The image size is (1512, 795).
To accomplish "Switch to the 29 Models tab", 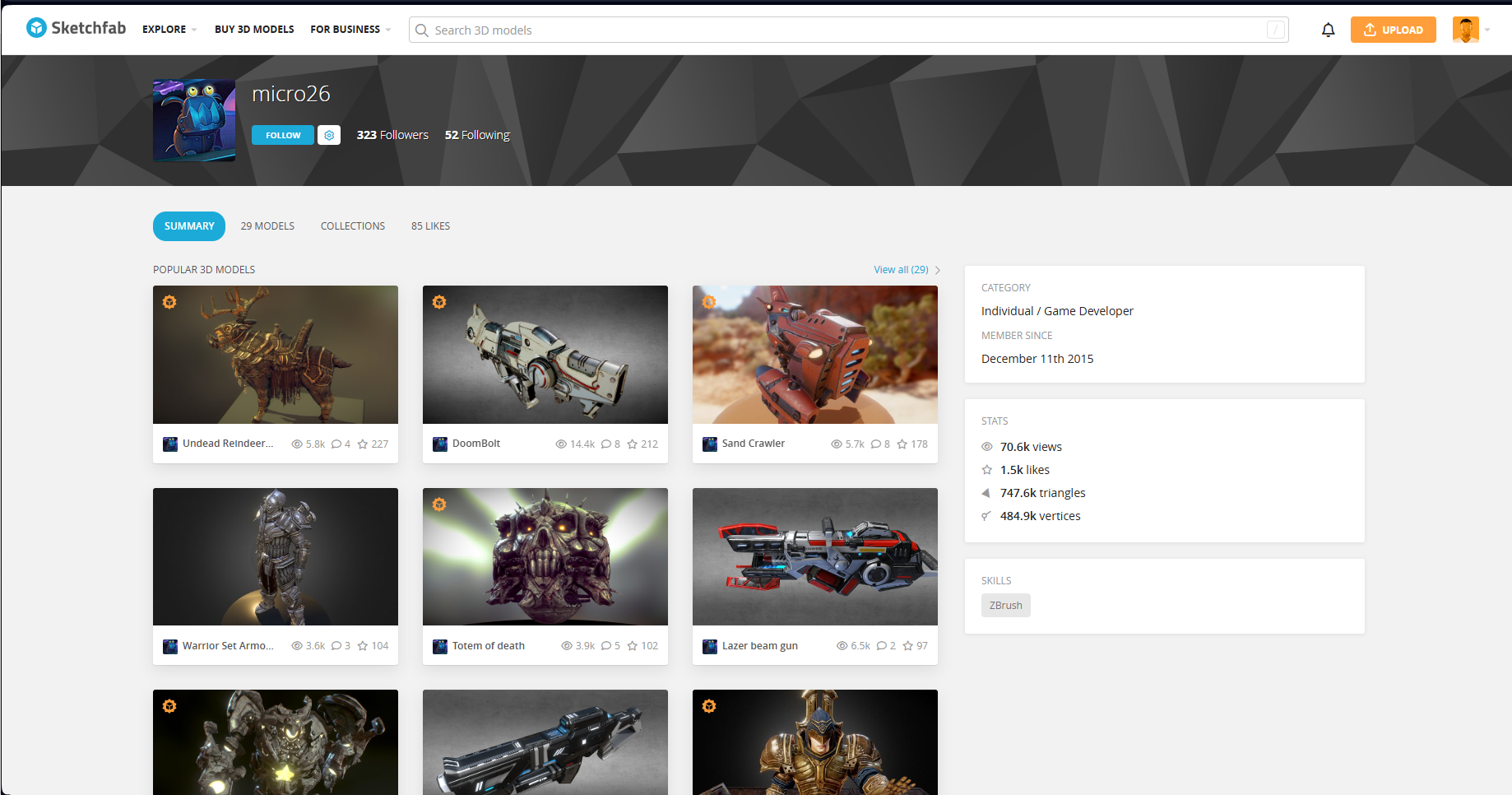I will [267, 226].
